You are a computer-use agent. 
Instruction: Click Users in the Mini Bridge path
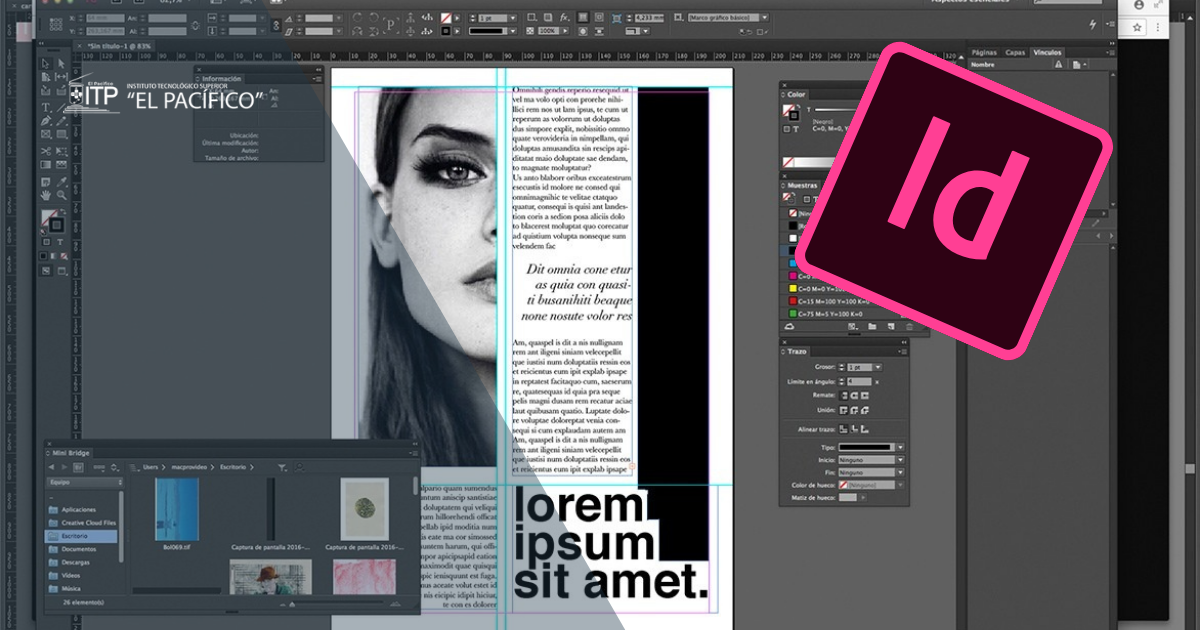click(x=151, y=467)
